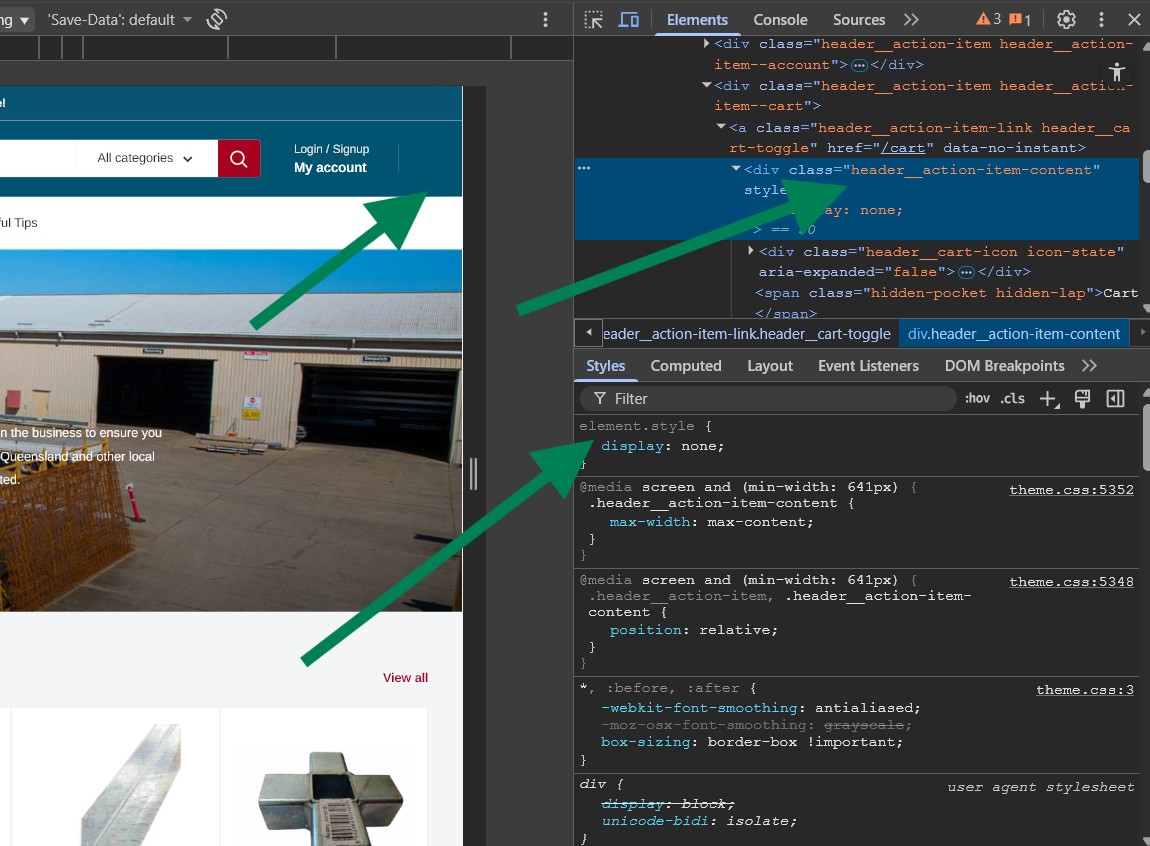Click the View all link

pyautogui.click(x=405, y=678)
